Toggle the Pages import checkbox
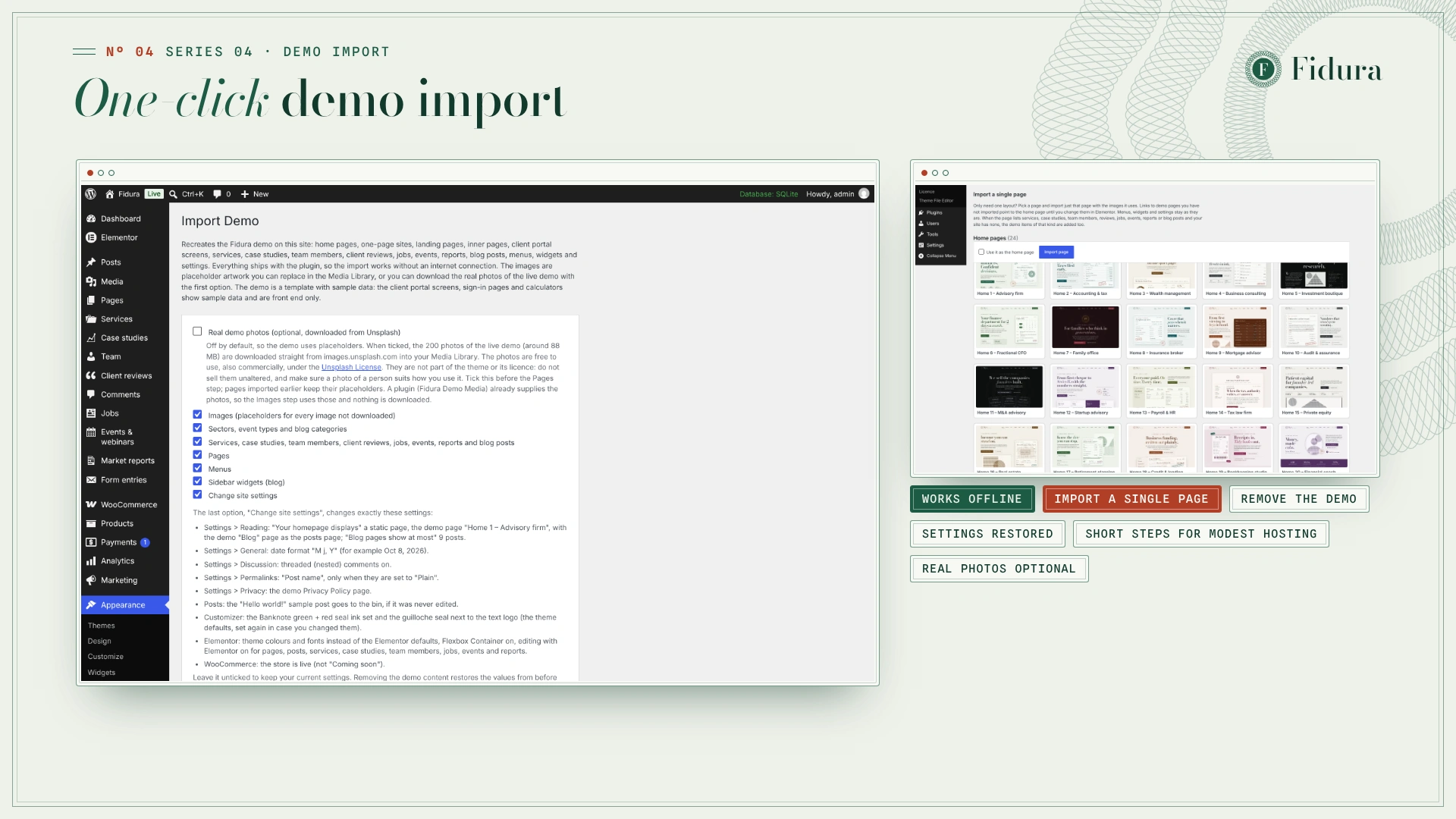 pyautogui.click(x=197, y=455)
